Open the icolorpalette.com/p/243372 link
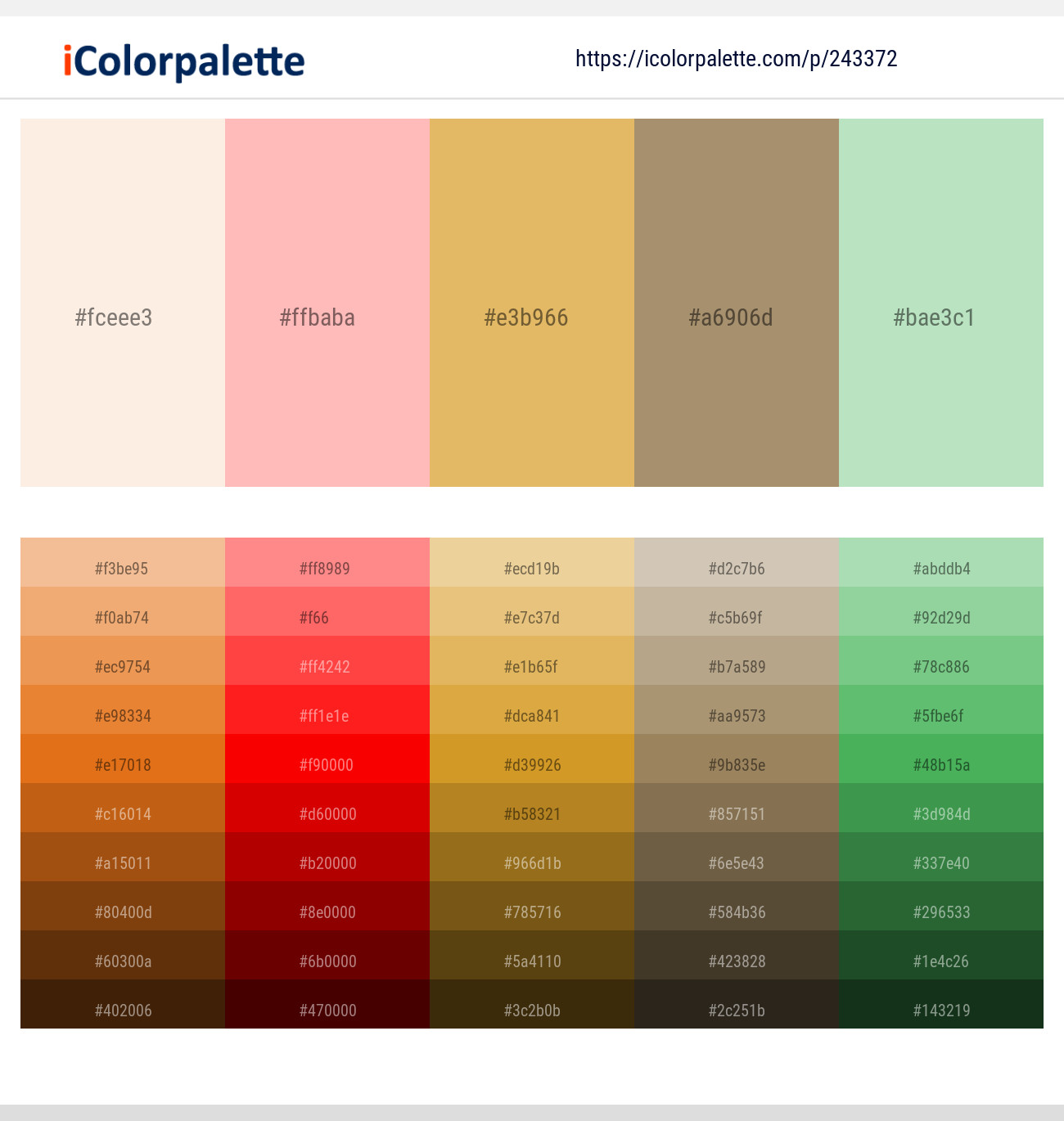The image size is (1064, 1121). tap(737, 59)
